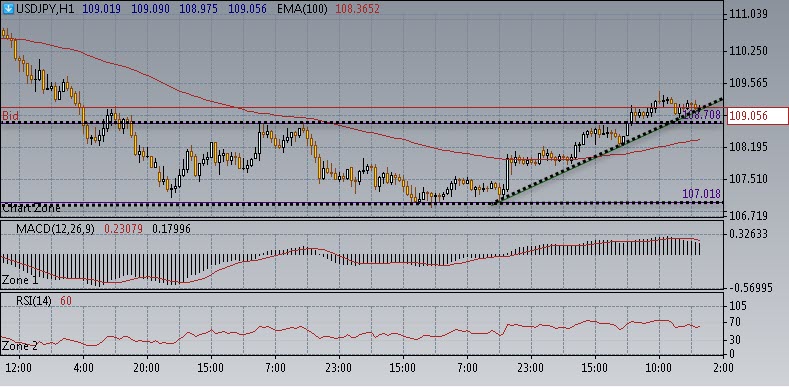
Task: Select the 107.018 support level label
Action: [701, 194]
